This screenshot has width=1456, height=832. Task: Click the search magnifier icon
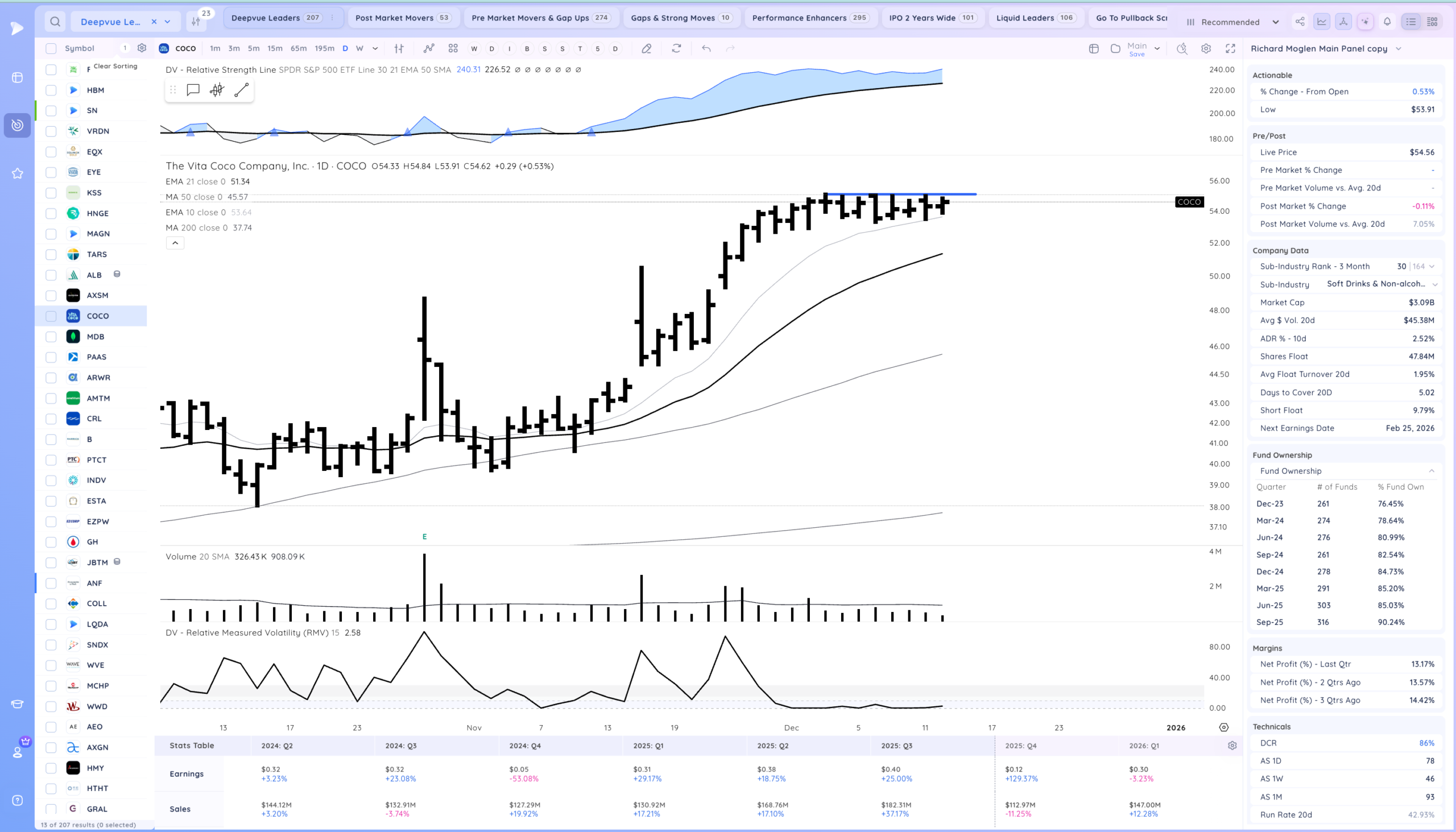[x=55, y=22]
